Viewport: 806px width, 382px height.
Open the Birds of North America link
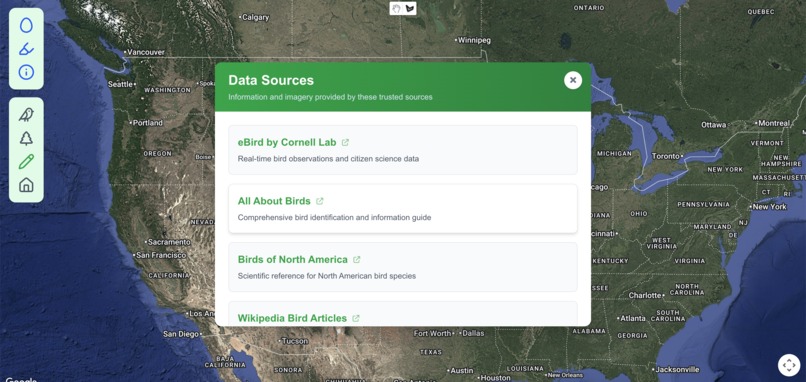292,260
